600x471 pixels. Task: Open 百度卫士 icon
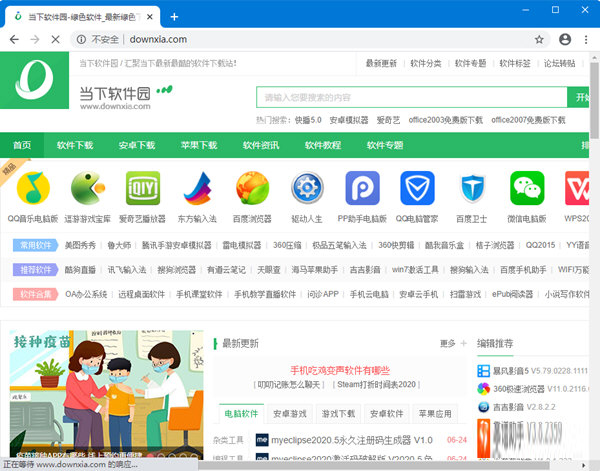click(472, 188)
